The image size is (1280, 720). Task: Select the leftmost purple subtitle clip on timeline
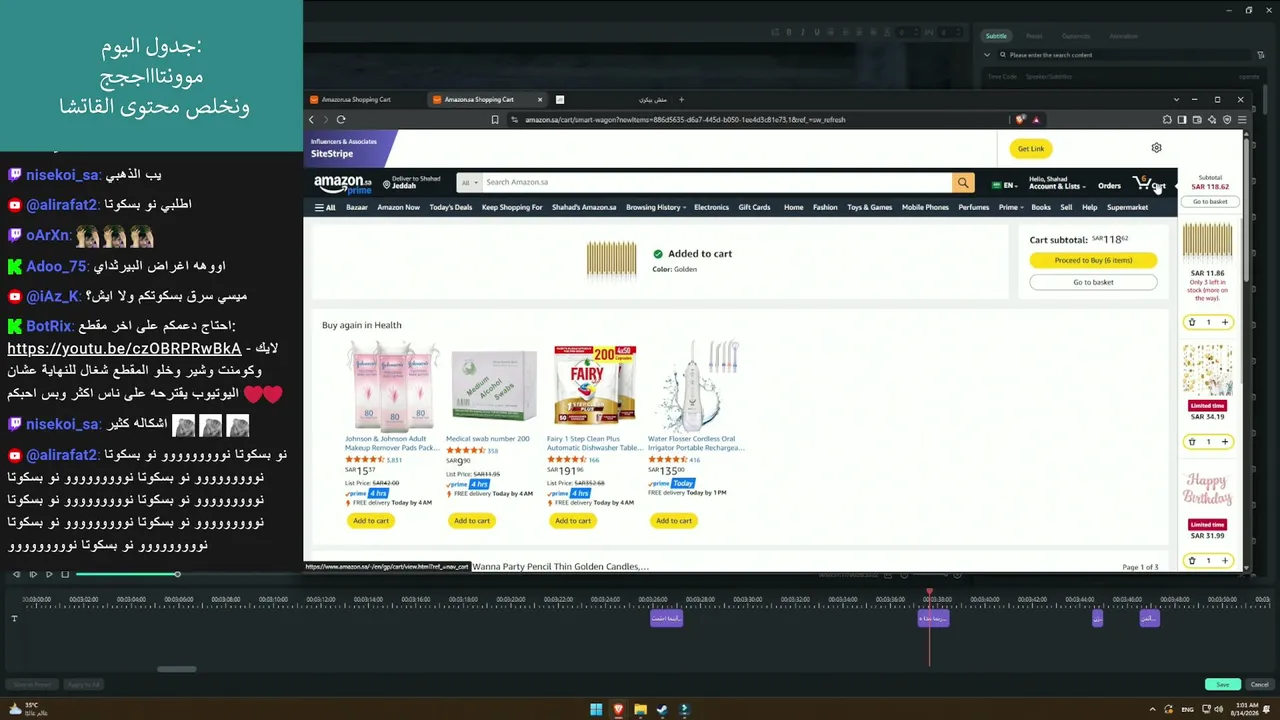pyautogui.click(x=666, y=618)
